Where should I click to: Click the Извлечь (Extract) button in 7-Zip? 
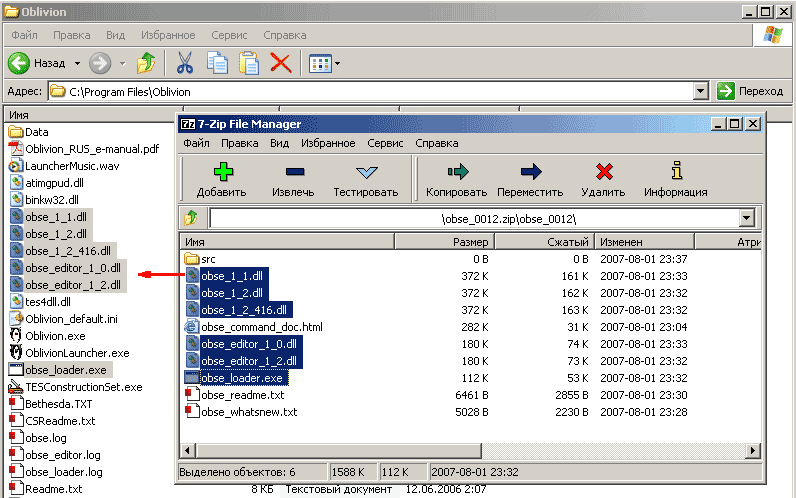coord(293,180)
